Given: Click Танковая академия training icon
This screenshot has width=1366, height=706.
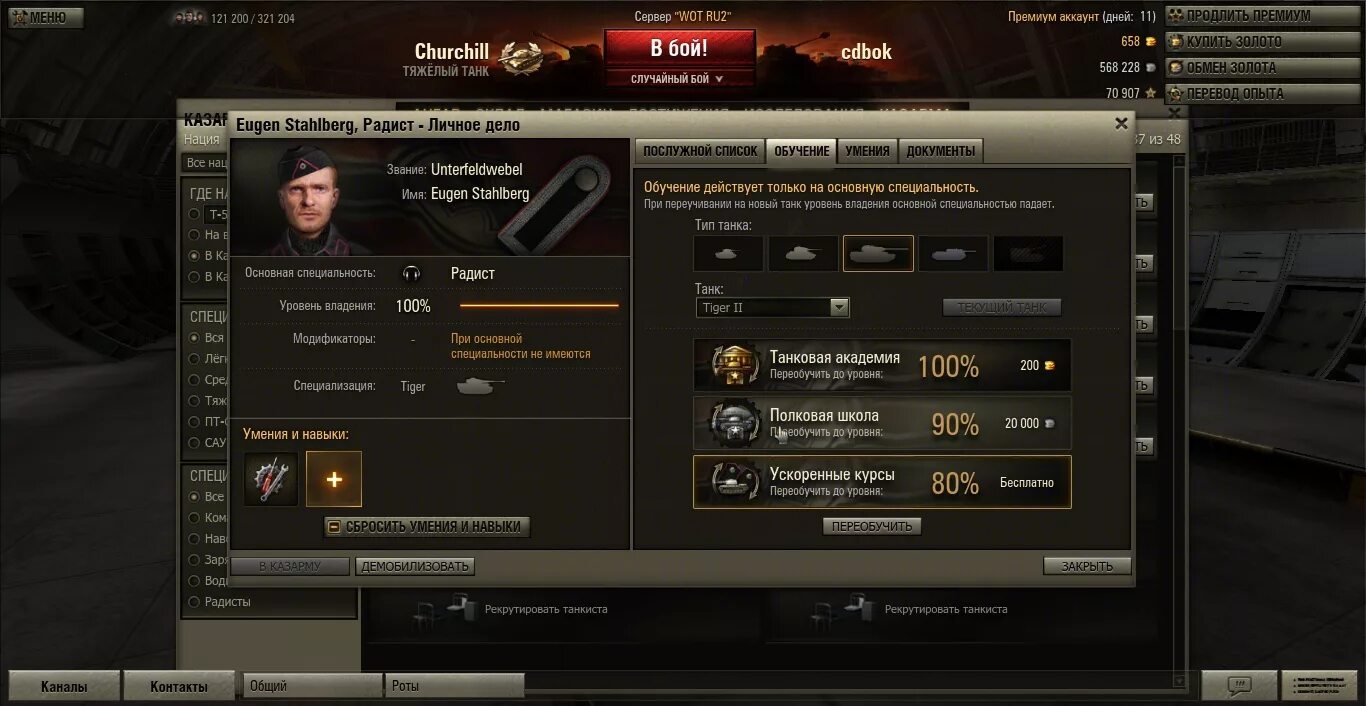Looking at the screenshot, I should pos(735,365).
